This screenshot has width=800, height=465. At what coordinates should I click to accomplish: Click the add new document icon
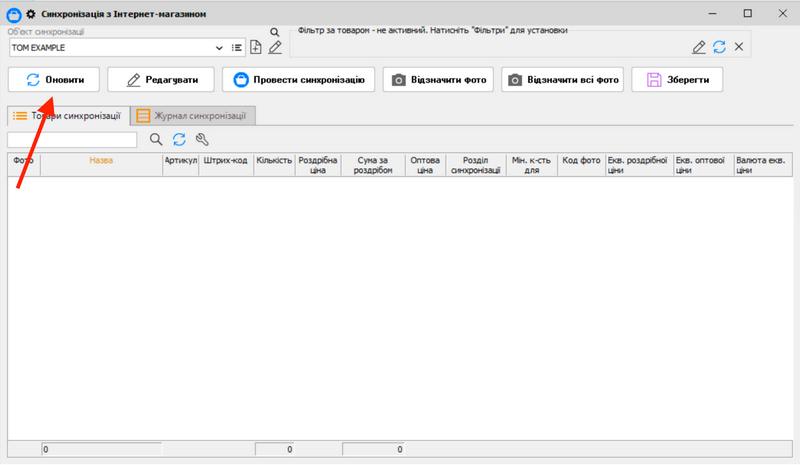256,47
